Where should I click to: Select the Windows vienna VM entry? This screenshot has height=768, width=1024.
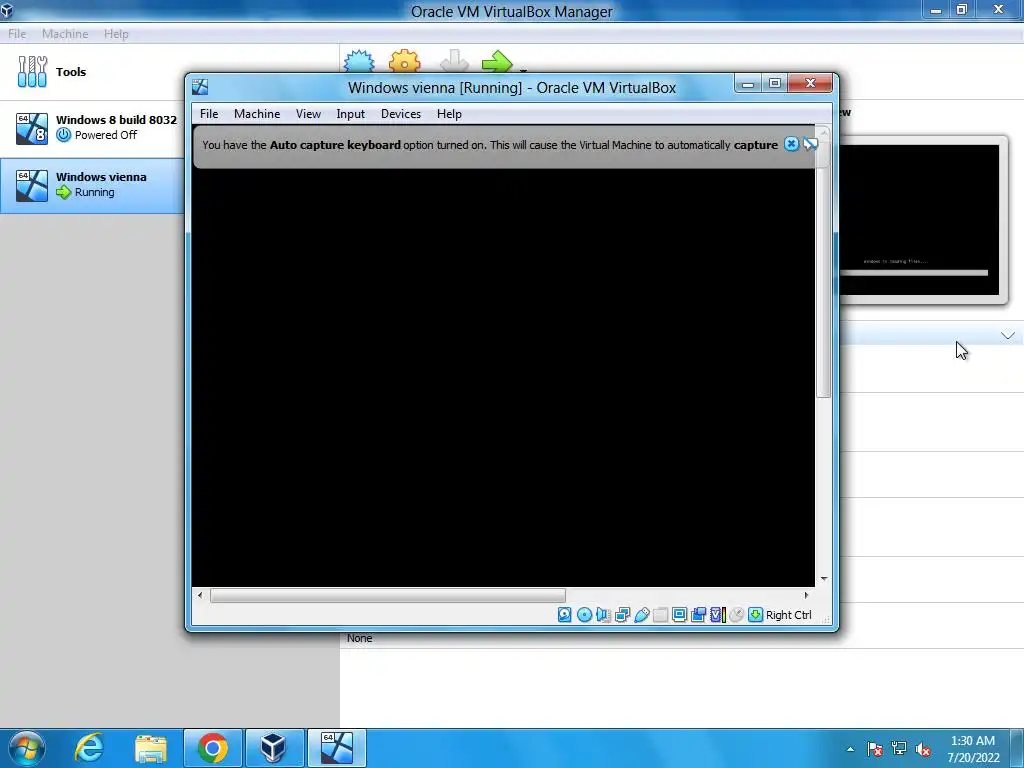pos(91,185)
